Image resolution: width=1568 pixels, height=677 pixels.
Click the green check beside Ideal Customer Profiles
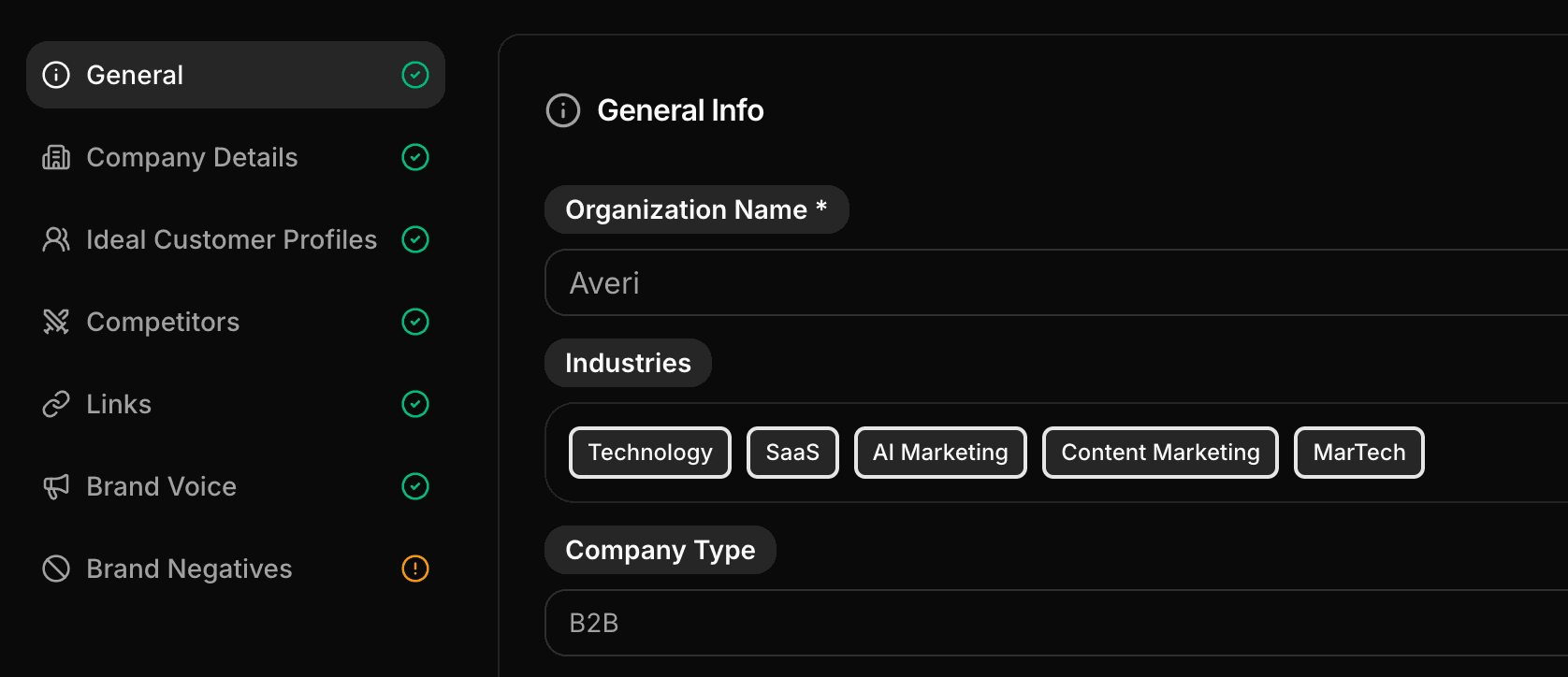pos(415,239)
